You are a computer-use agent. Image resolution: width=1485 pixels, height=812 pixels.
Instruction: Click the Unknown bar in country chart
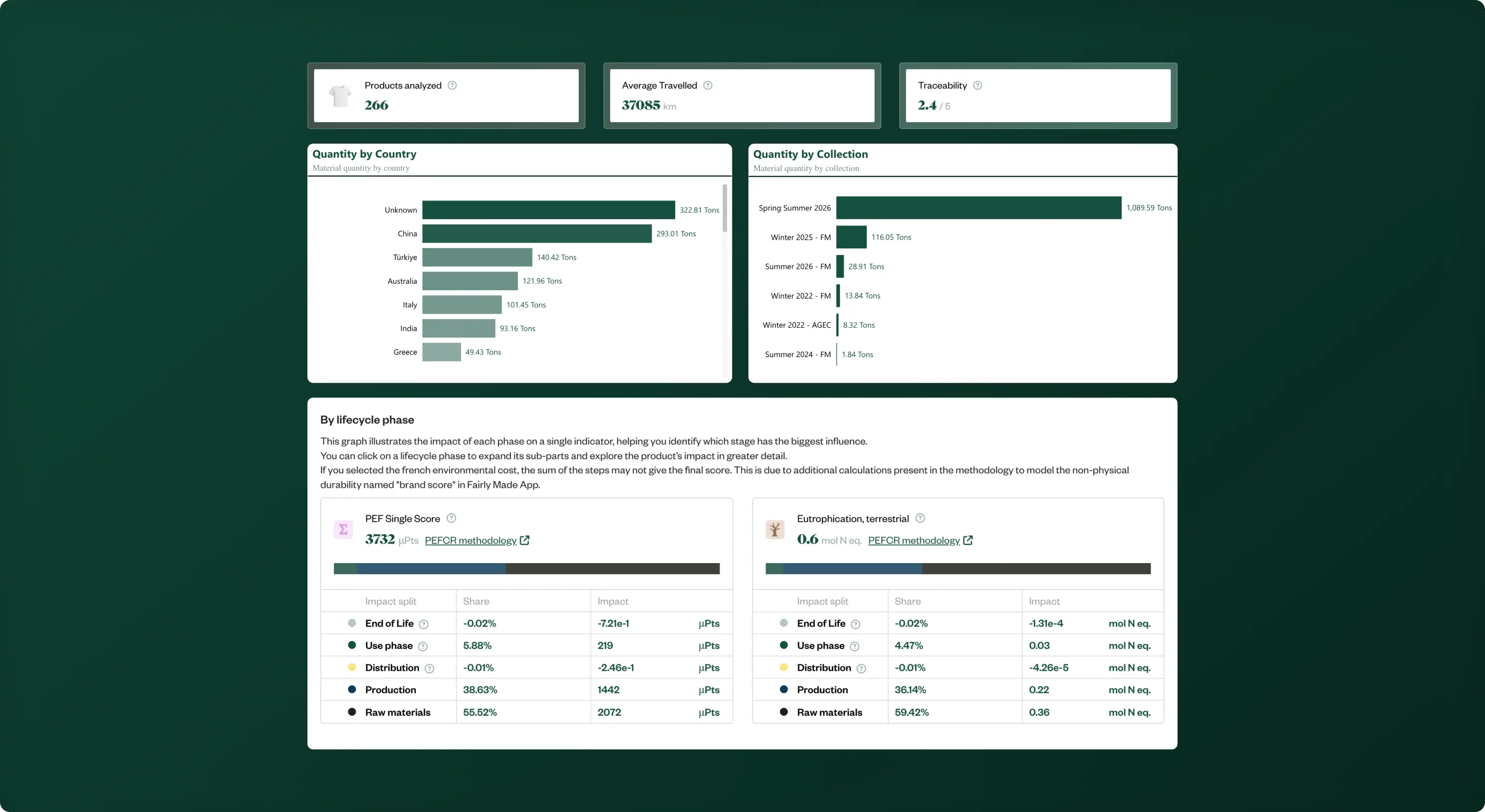(x=548, y=210)
